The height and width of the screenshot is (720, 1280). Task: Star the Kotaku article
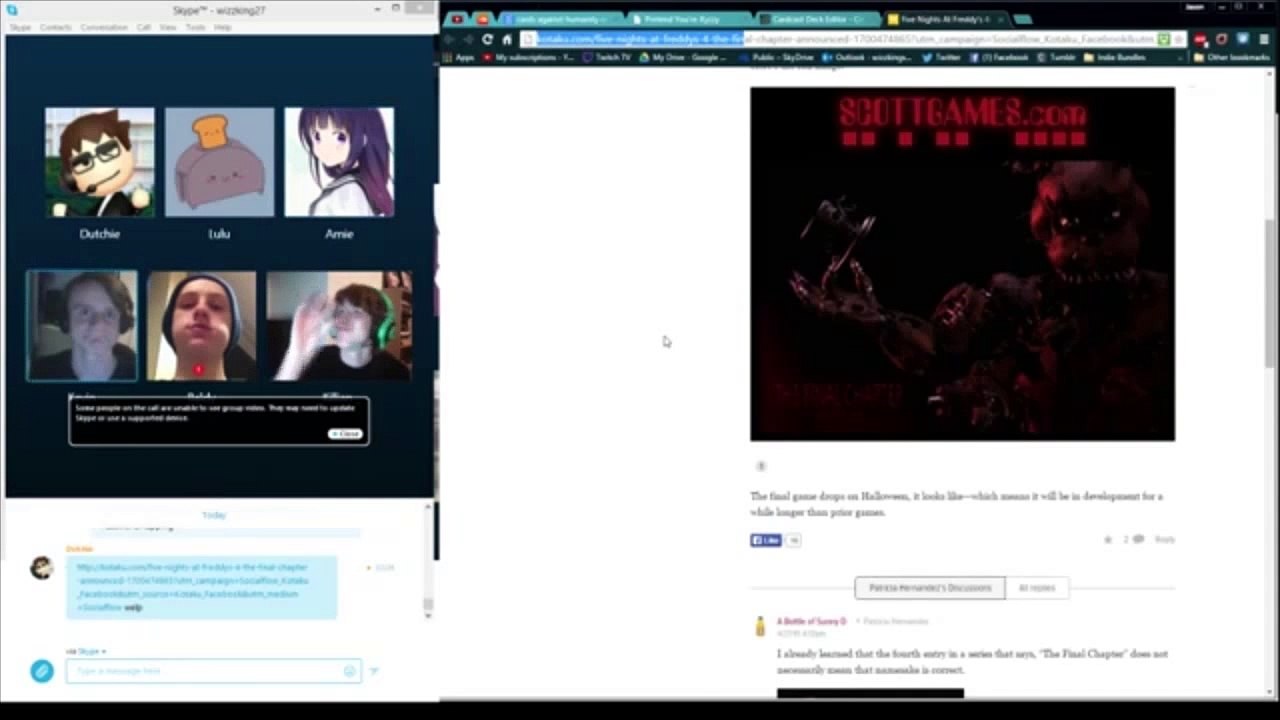[x=1108, y=540]
